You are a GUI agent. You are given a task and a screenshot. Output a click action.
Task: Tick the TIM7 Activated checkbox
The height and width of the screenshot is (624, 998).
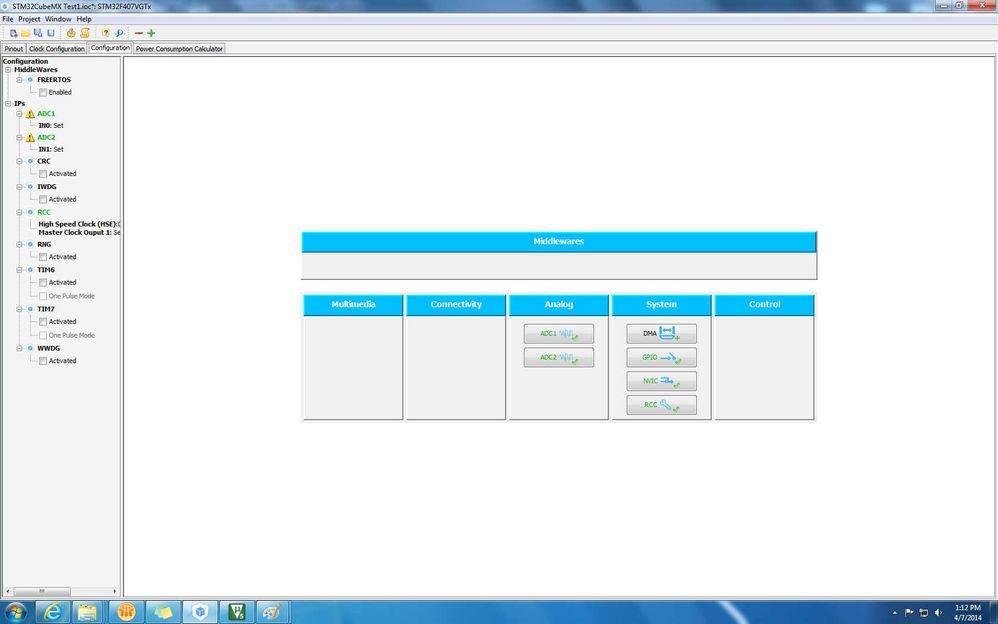pyautogui.click(x=43, y=322)
